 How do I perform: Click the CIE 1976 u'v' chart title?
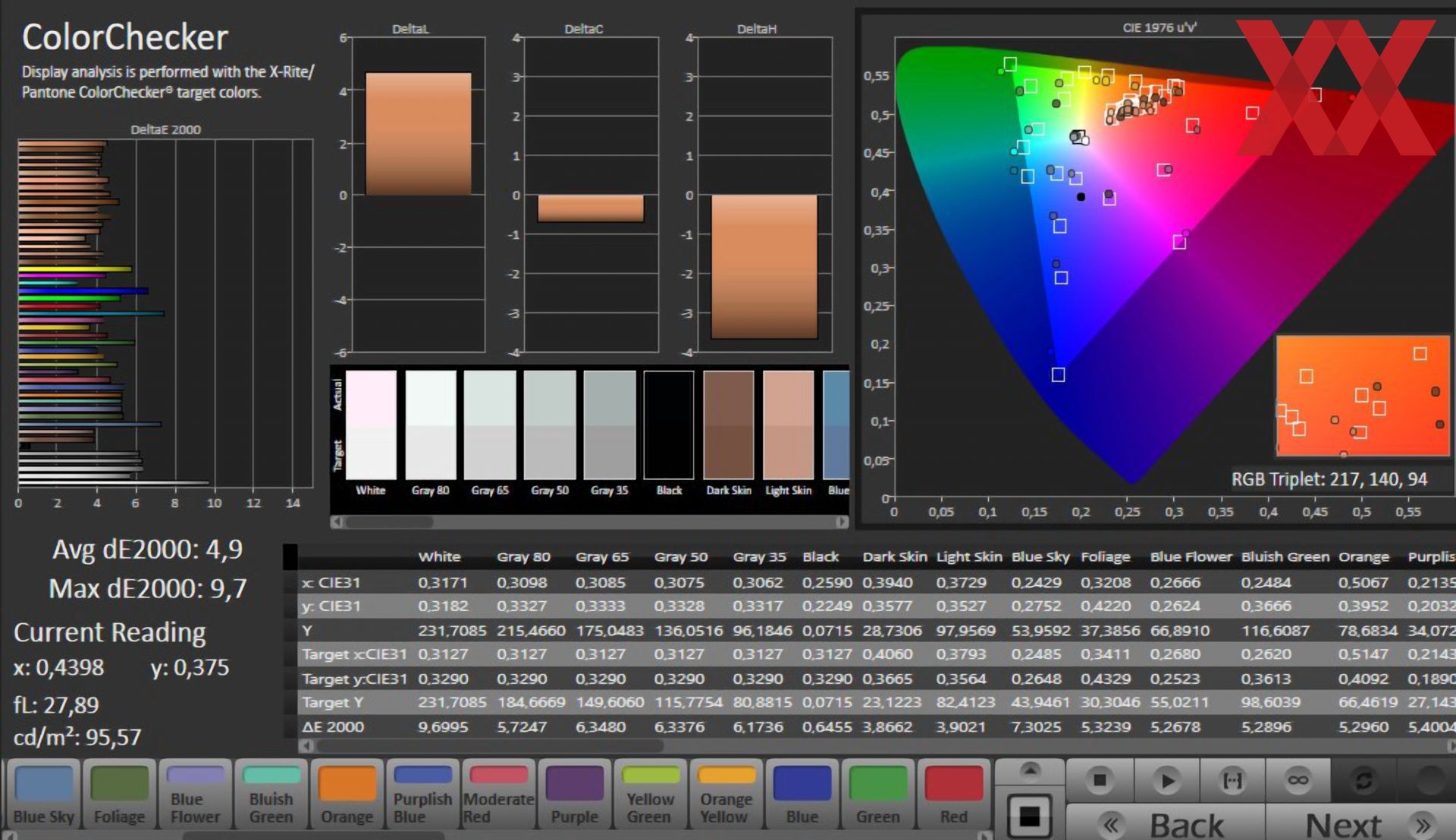coord(1159,27)
